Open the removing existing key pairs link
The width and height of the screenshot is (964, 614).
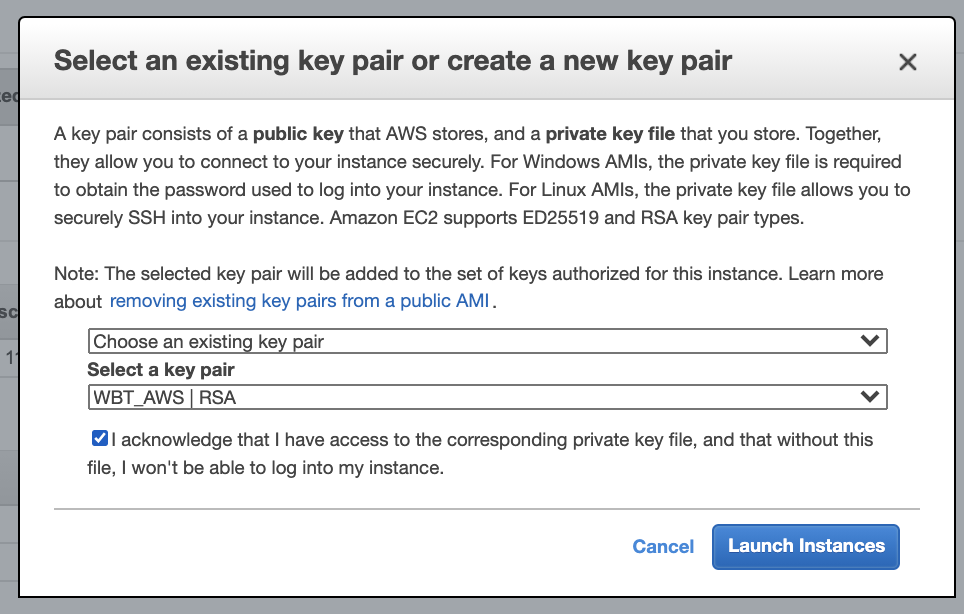299,301
